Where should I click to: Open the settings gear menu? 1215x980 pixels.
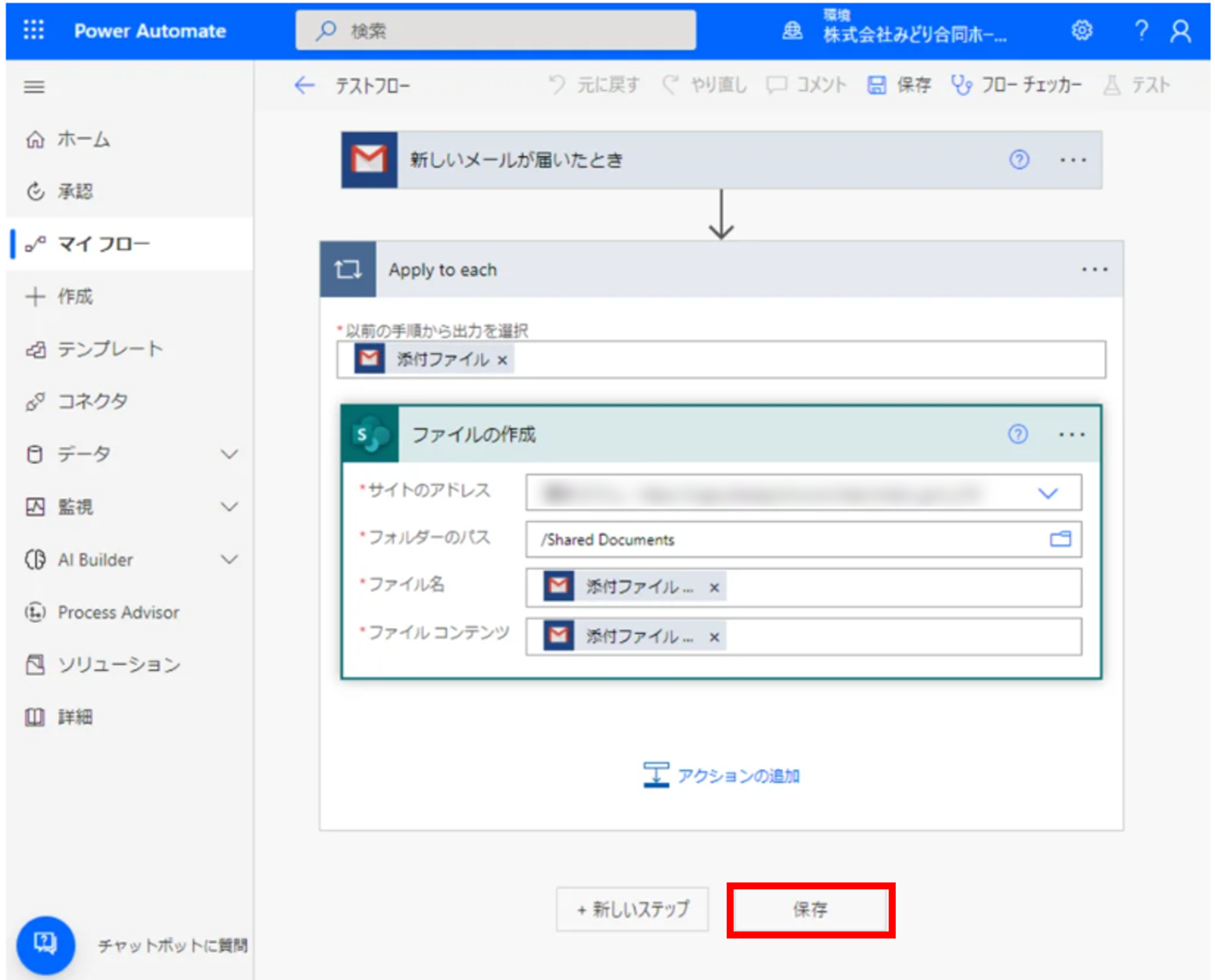tap(1081, 30)
